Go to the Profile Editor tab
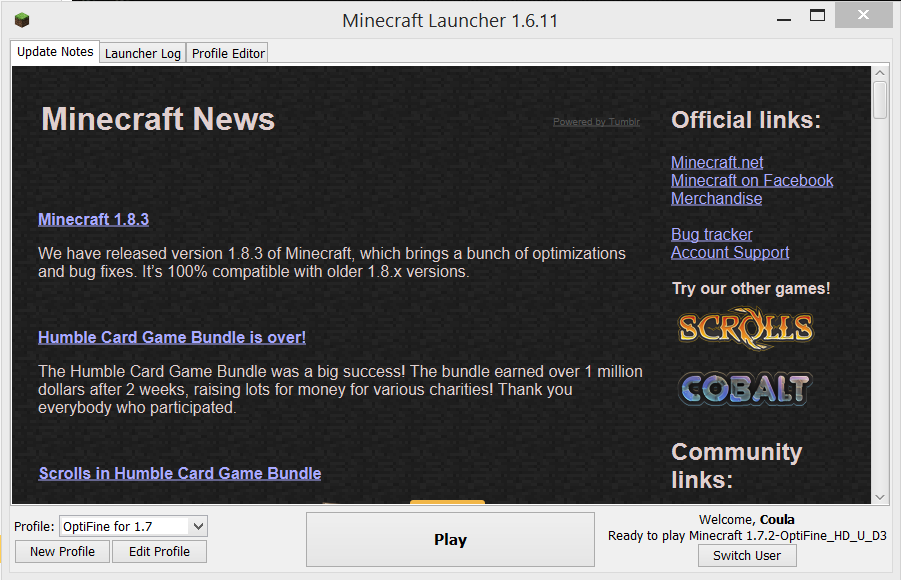This screenshot has height=580, width=901. tap(228, 53)
